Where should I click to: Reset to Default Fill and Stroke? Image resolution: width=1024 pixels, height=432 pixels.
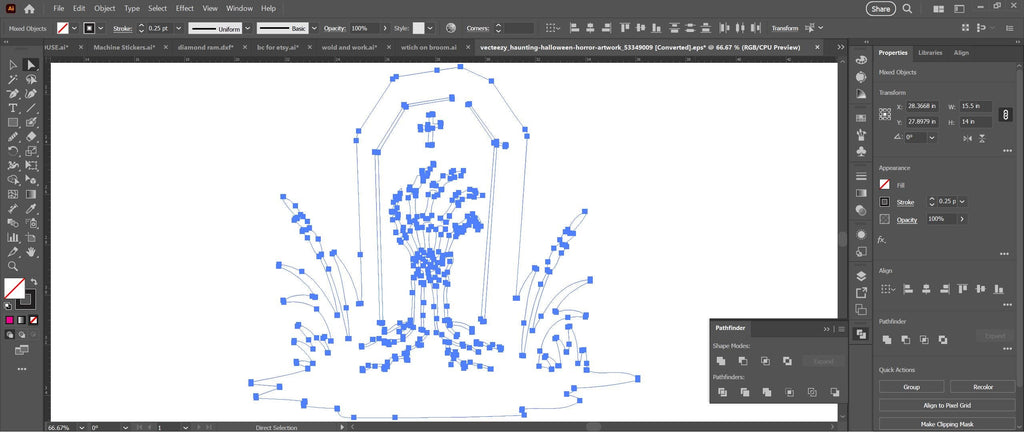(x=8, y=305)
